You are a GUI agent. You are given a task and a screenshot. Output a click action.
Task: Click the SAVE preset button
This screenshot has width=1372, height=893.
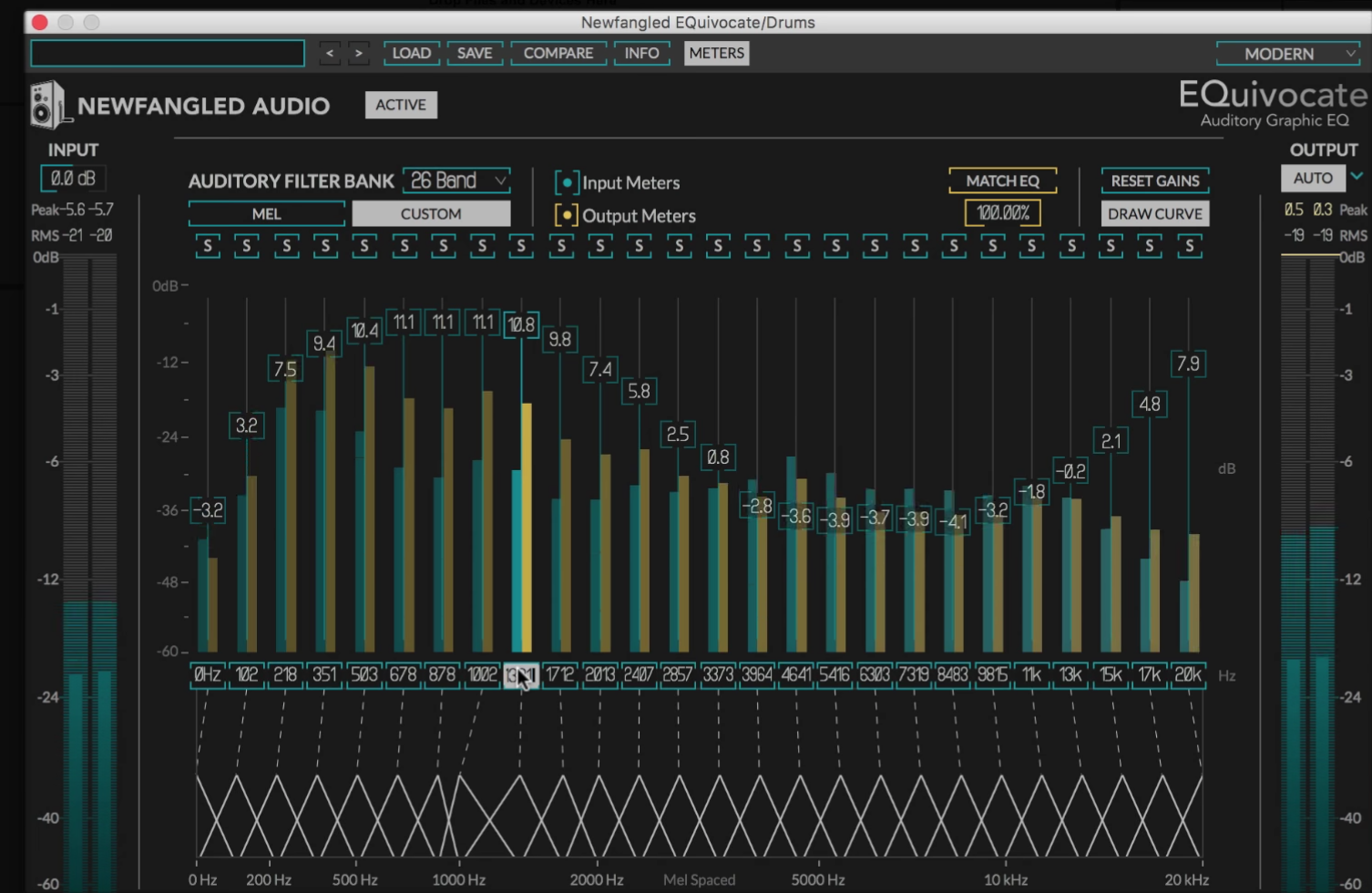click(475, 54)
